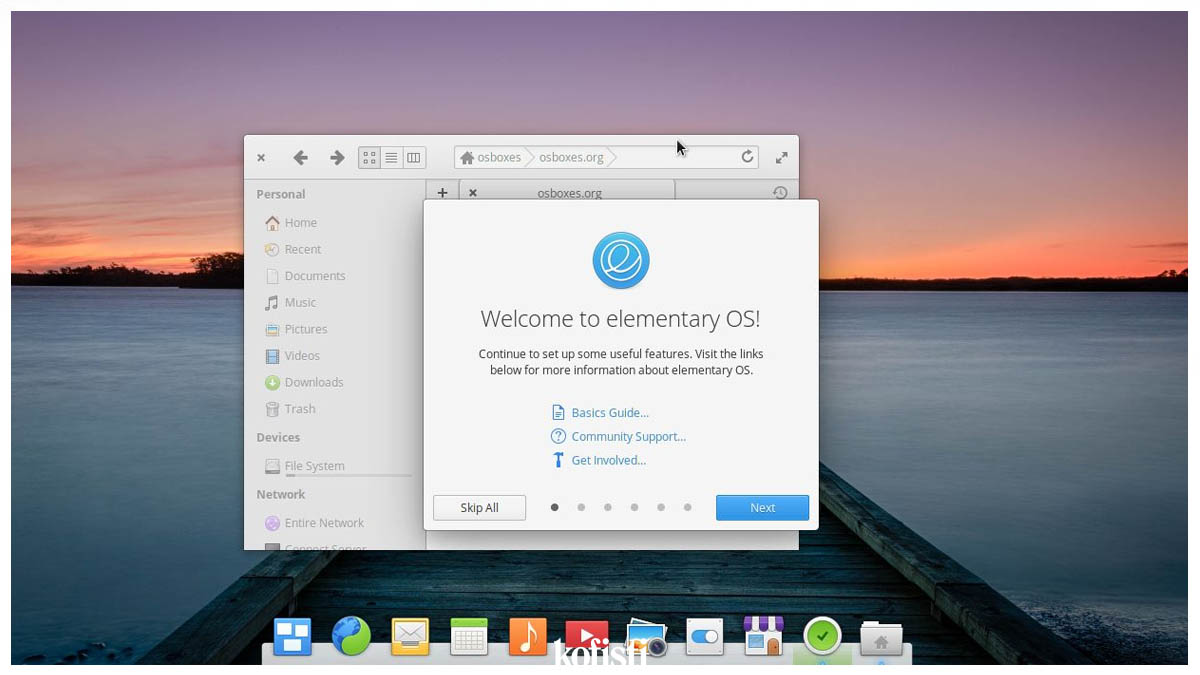Click osboxes home breadcrumb in path bar
Image resolution: width=1200 pixels, height=675 pixels.
coord(490,157)
